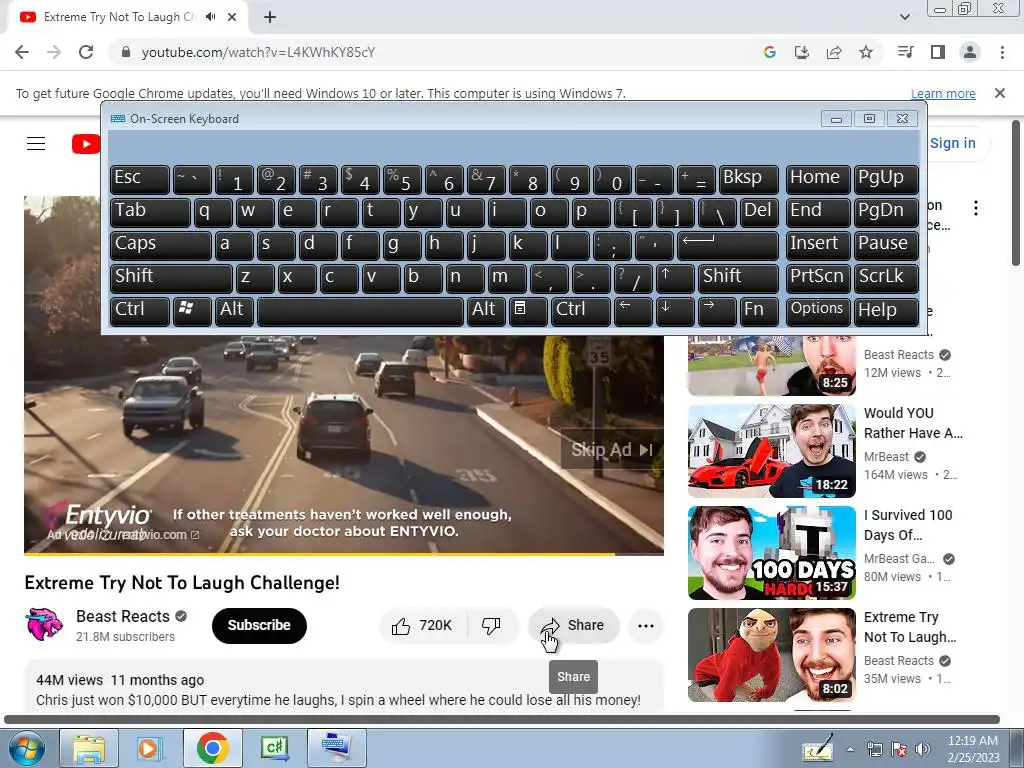Toggle right Shift key on On-Screen Keyboard

coord(739,278)
